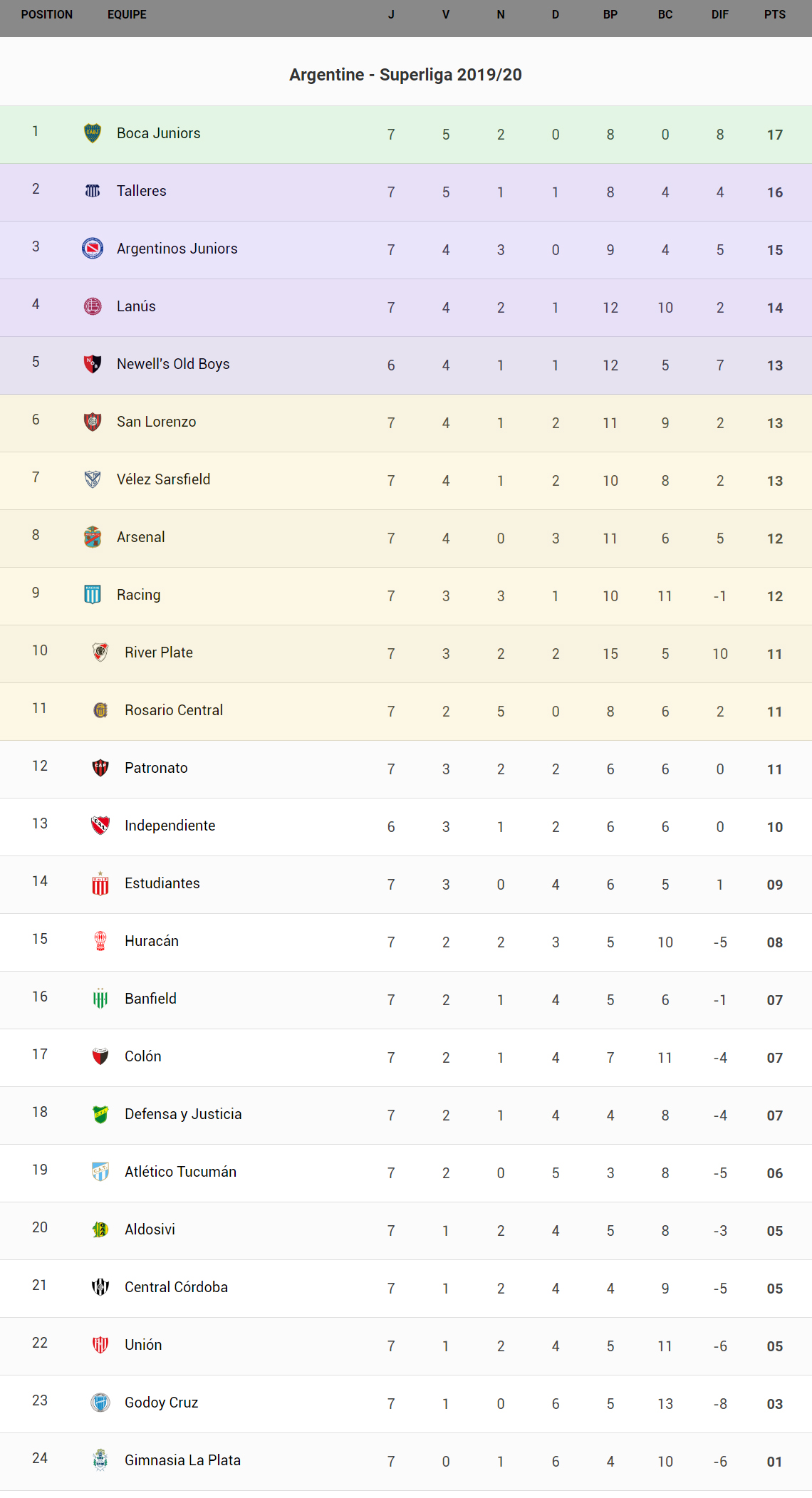The height and width of the screenshot is (1498, 812).
Task: Click the Rosario Central team name
Action: point(173,710)
